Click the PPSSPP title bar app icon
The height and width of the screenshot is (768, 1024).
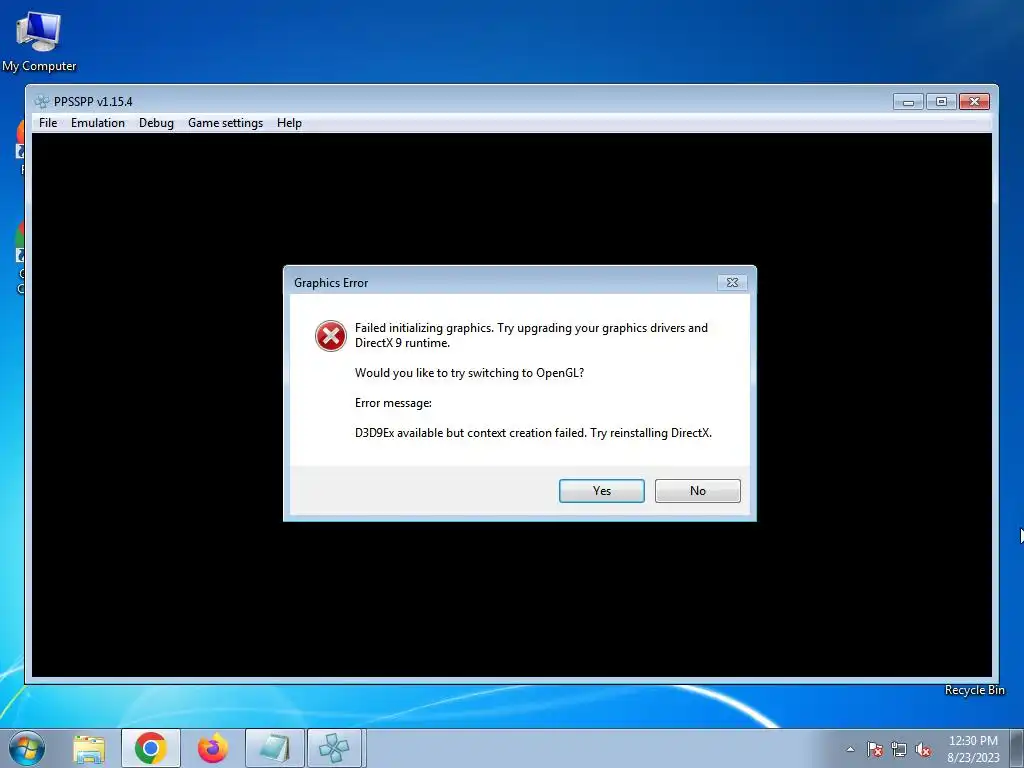click(x=42, y=101)
